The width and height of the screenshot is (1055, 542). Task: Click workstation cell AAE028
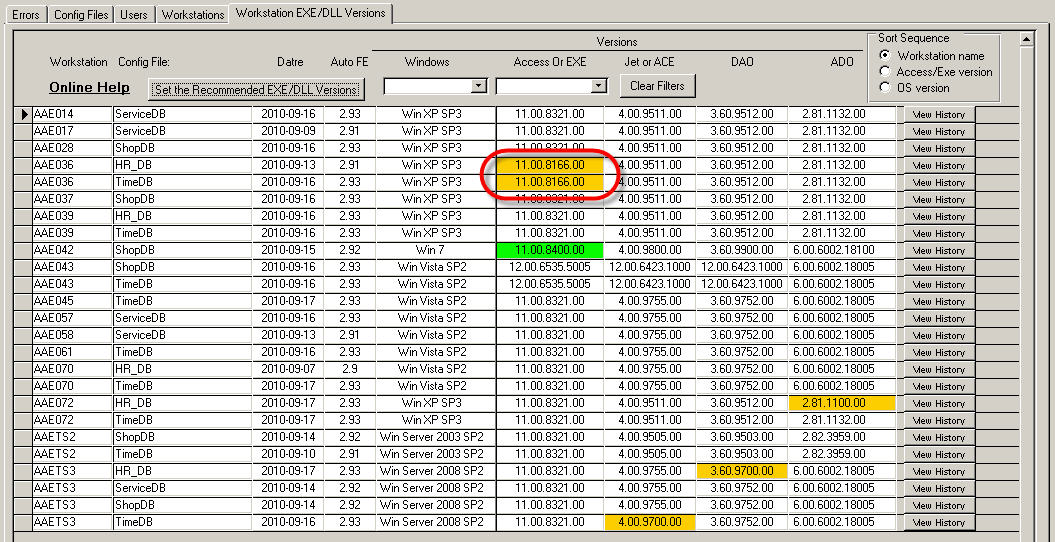72,148
